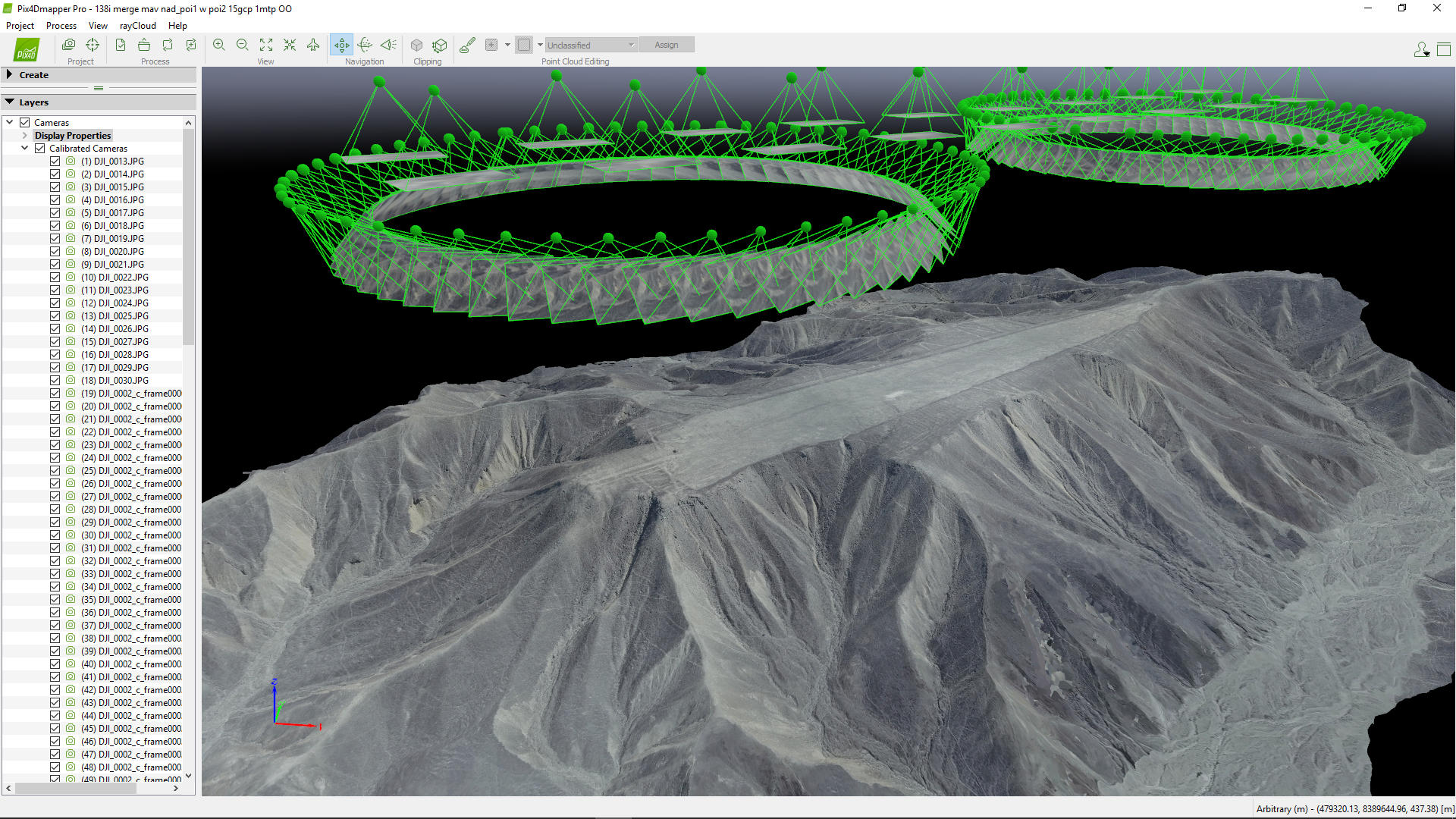Toggle the Cameras layer checkbox
Screen dimensions: 1456x819
[x=25, y=123]
